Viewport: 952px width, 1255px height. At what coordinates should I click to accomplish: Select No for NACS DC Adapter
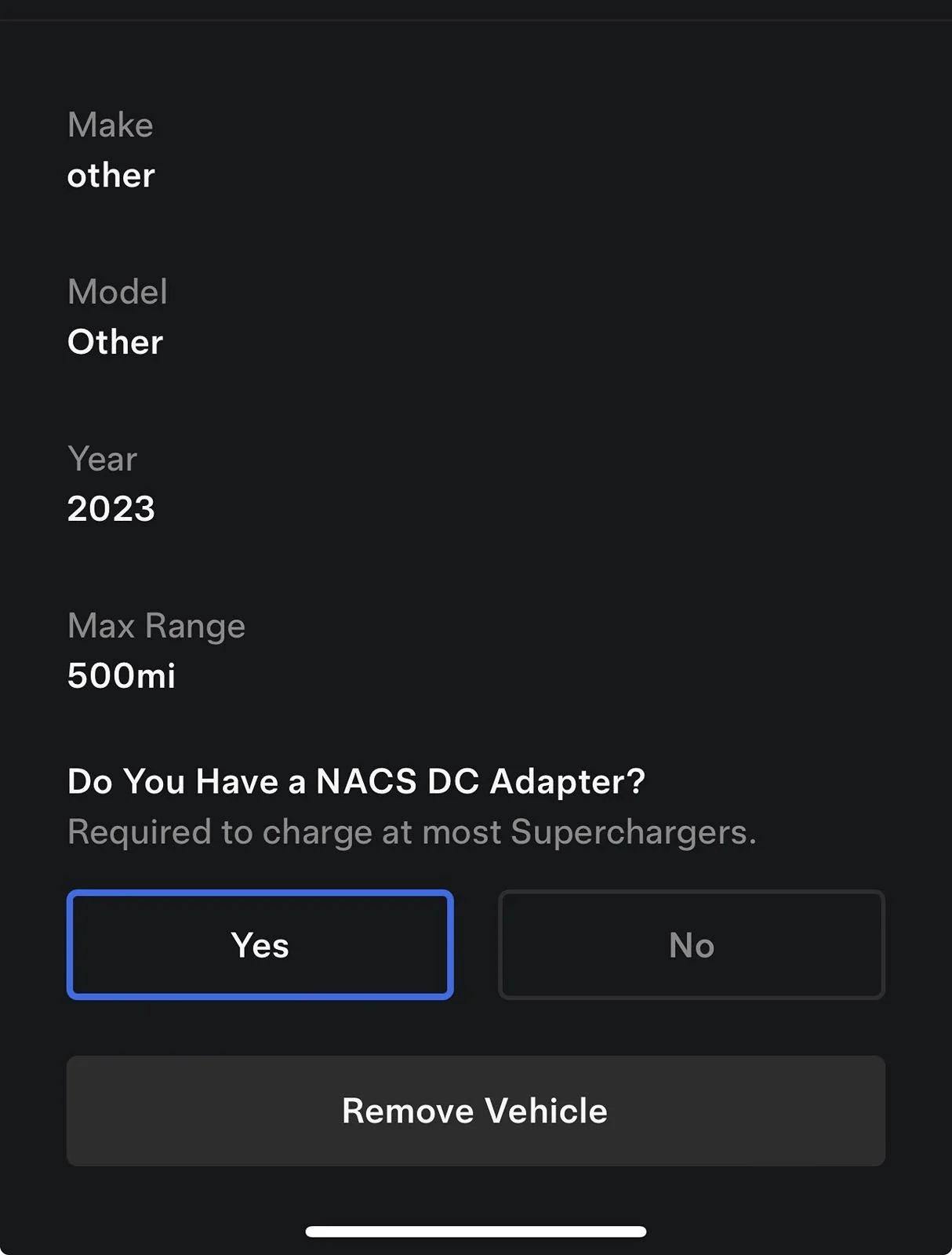[x=691, y=944]
